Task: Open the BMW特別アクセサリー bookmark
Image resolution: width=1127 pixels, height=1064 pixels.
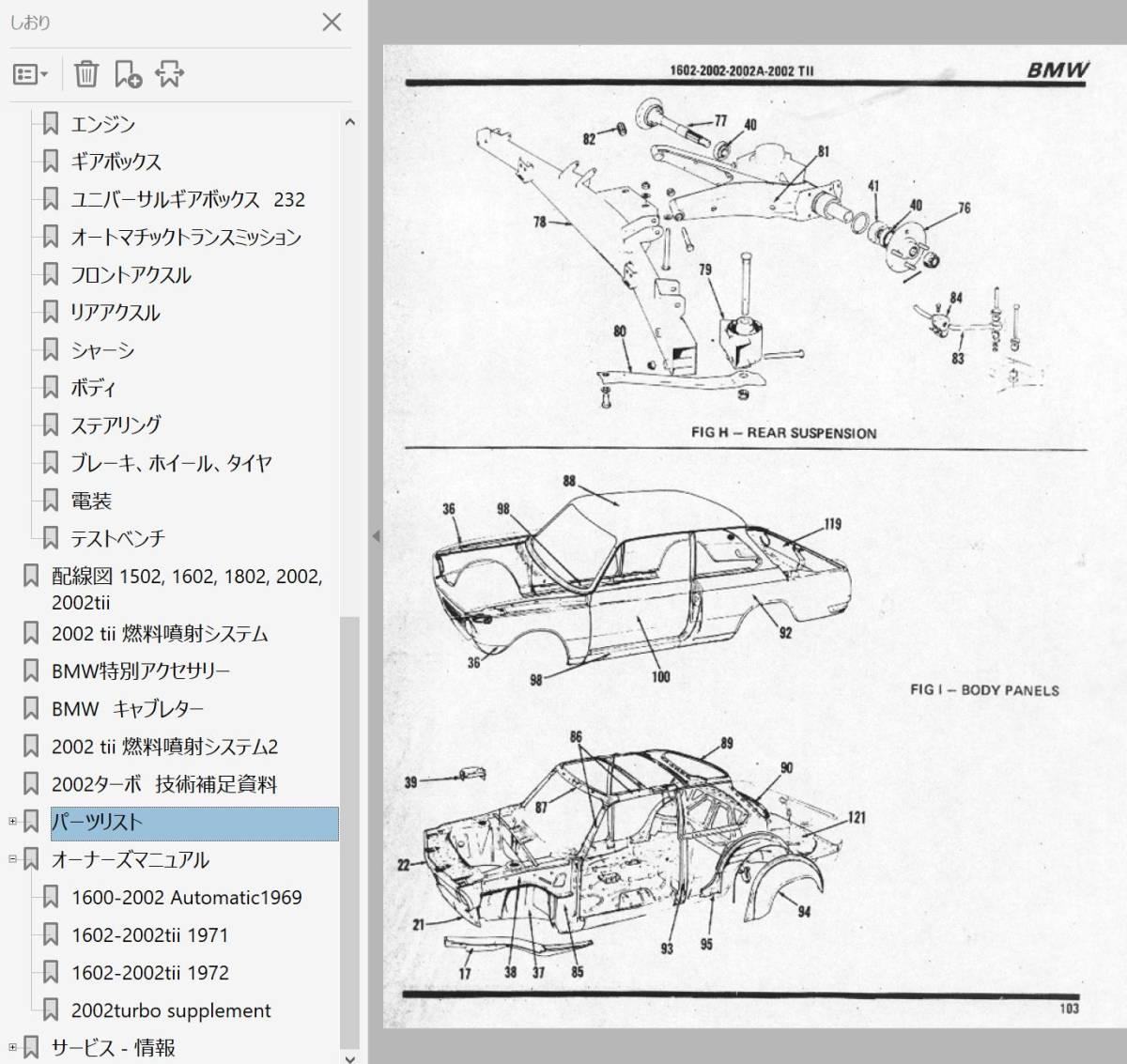Action: tap(141, 671)
